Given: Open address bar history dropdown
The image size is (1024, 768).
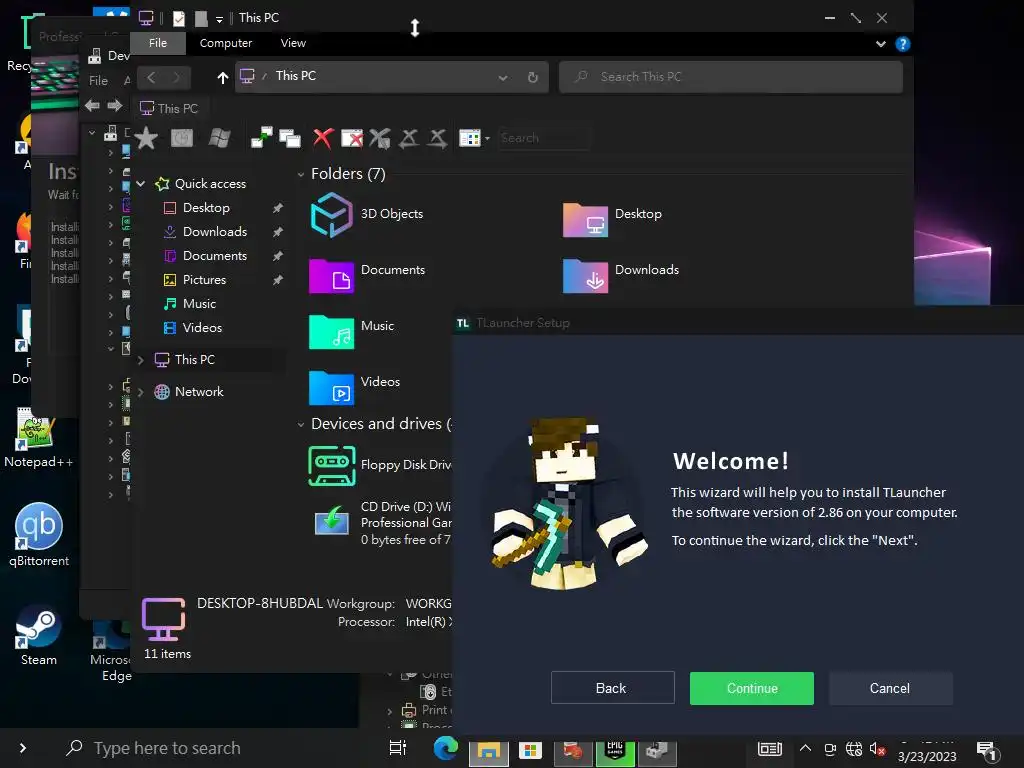Looking at the screenshot, I should 502,78.
